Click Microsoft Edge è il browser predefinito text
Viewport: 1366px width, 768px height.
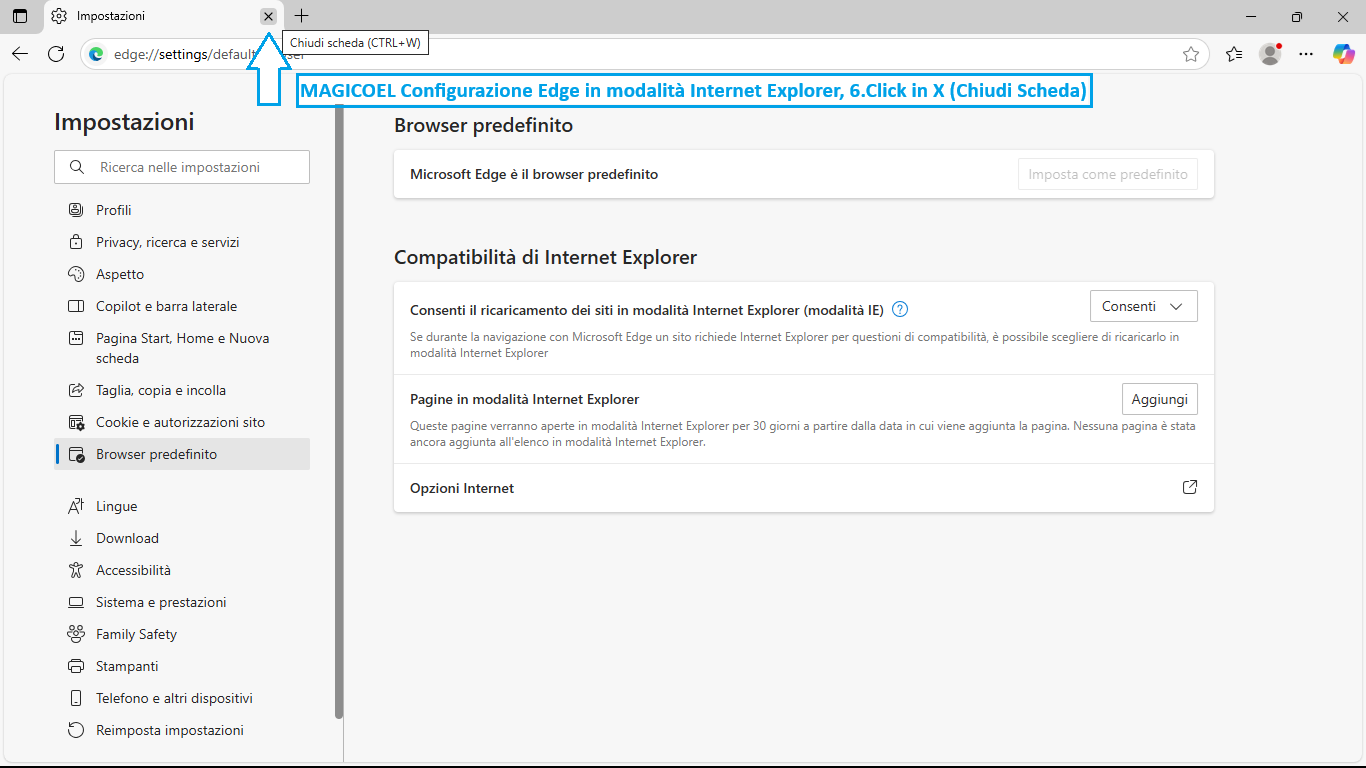tap(534, 174)
